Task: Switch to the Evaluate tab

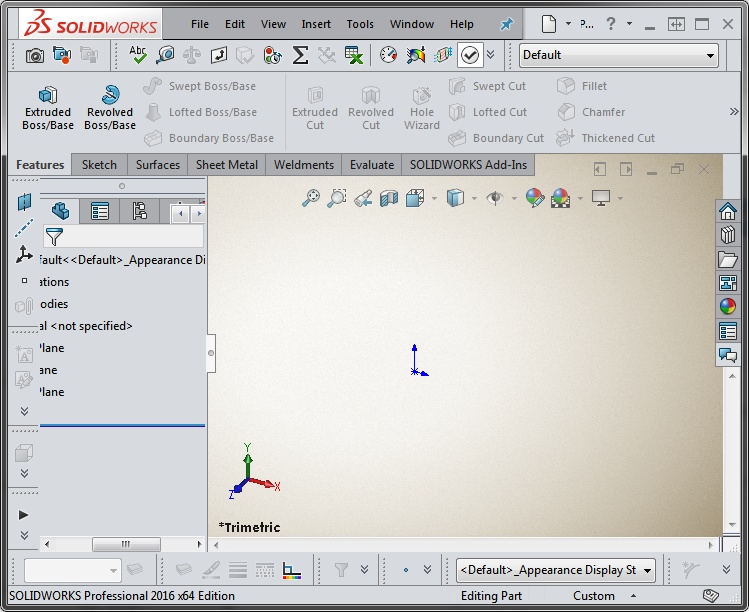Action: pos(372,165)
